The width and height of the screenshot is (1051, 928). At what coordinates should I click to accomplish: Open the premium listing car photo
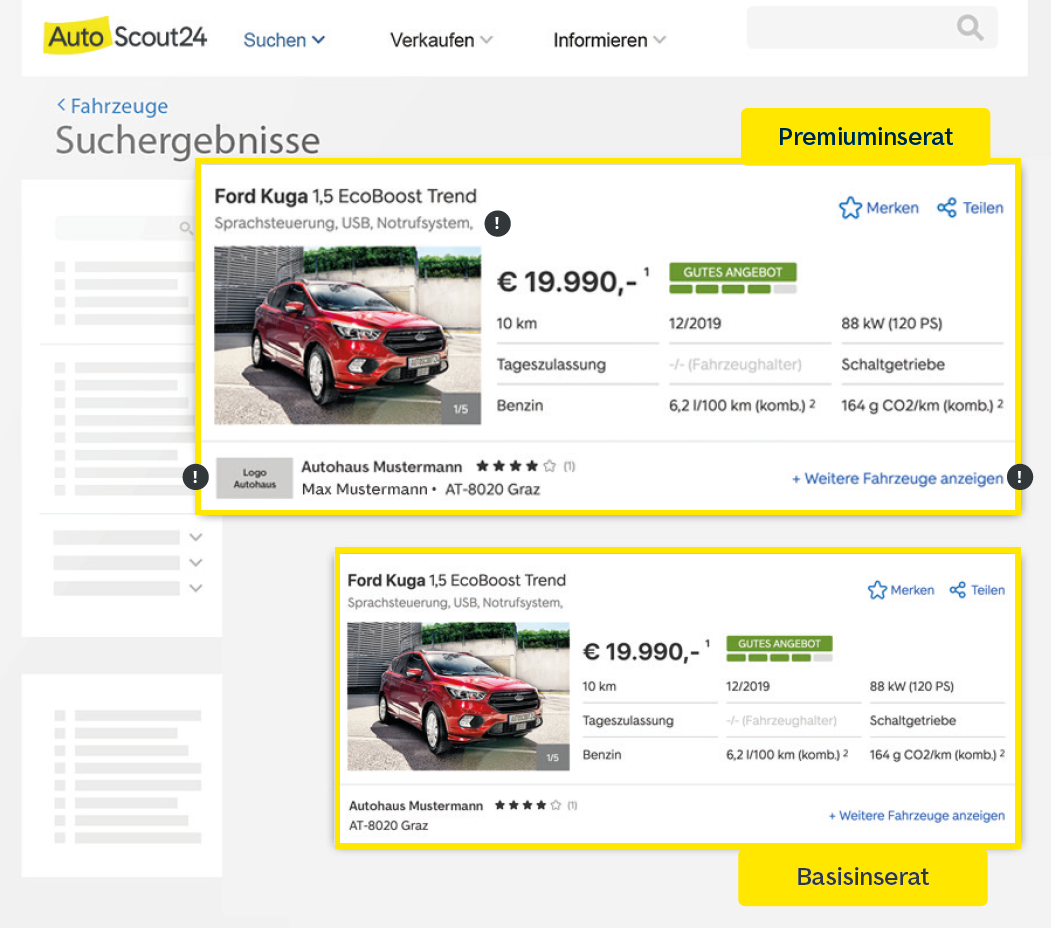tap(347, 335)
